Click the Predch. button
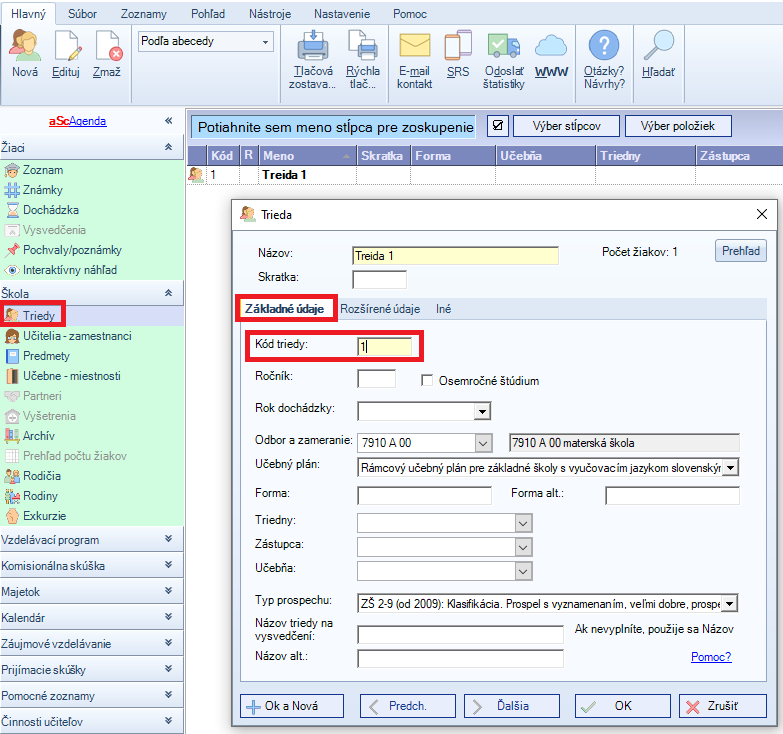Image resolution: width=783 pixels, height=734 pixels. click(x=407, y=706)
